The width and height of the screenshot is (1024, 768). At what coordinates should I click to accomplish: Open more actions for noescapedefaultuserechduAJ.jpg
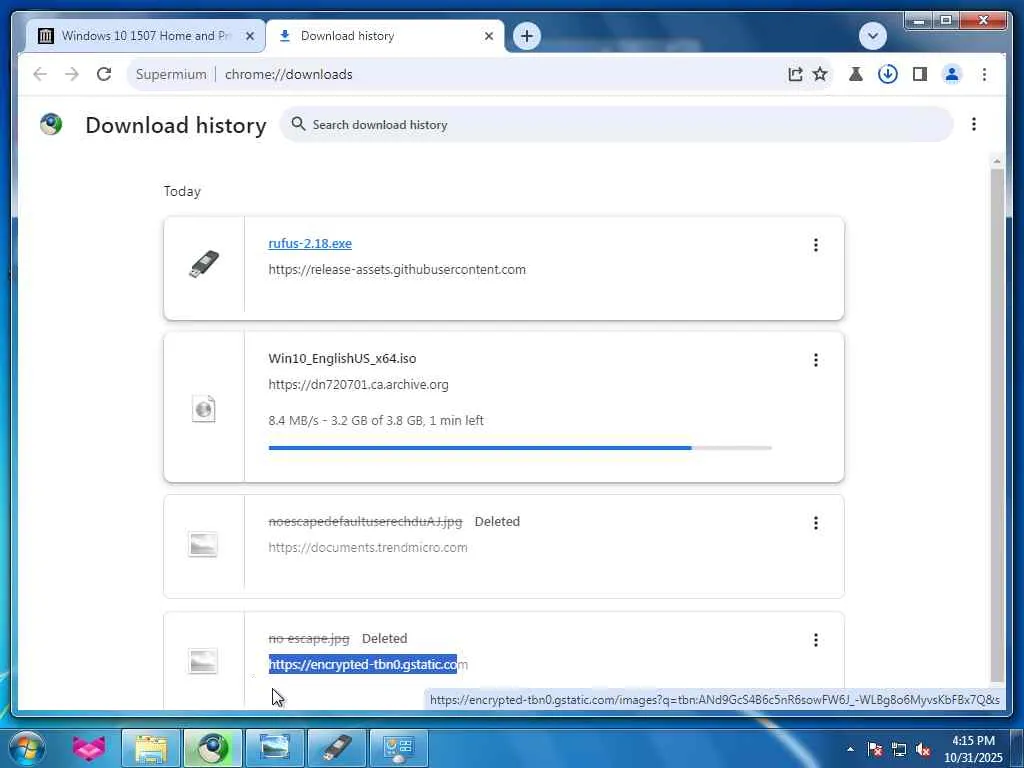point(816,522)
